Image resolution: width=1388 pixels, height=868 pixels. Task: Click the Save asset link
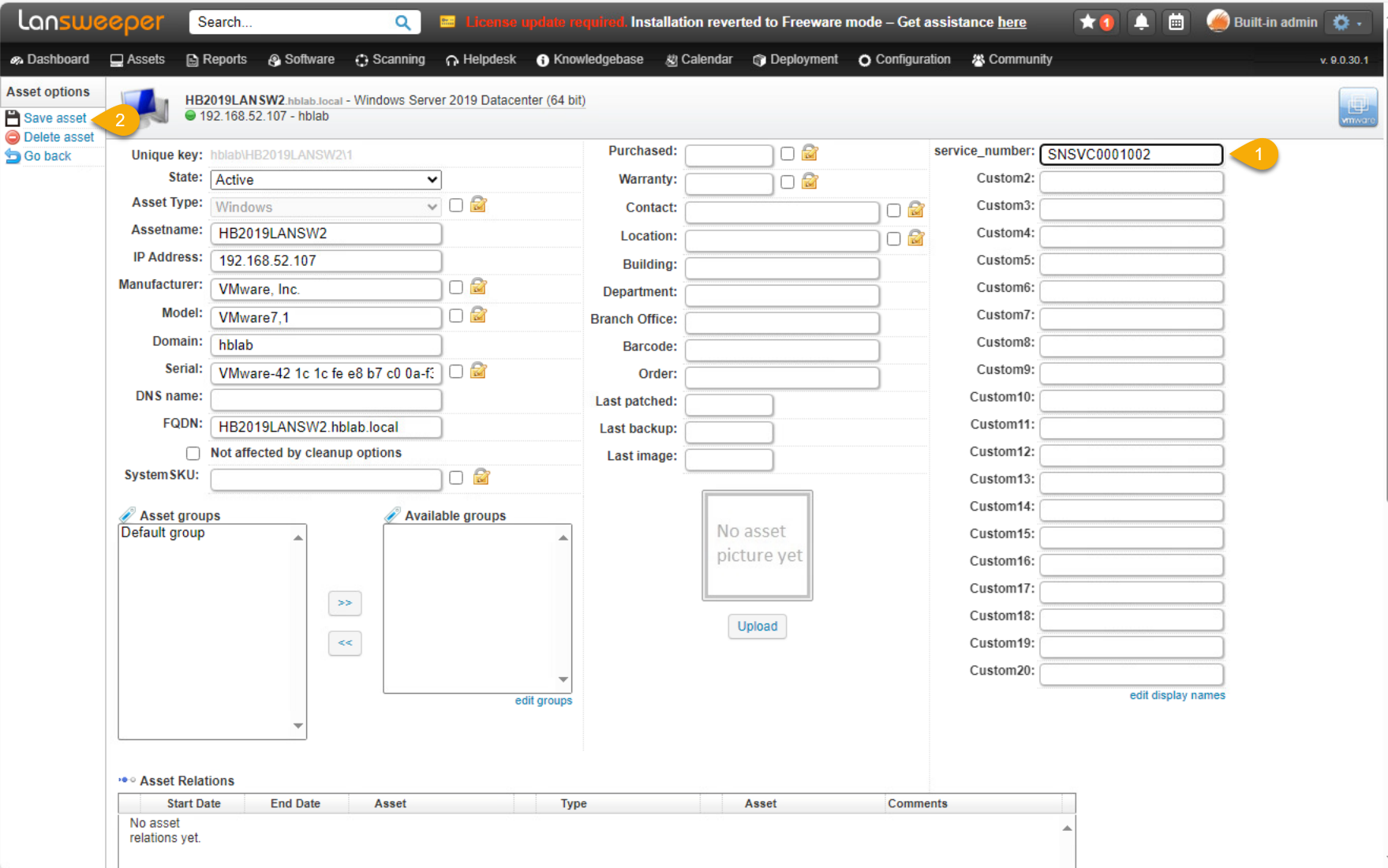pos(55,118)
